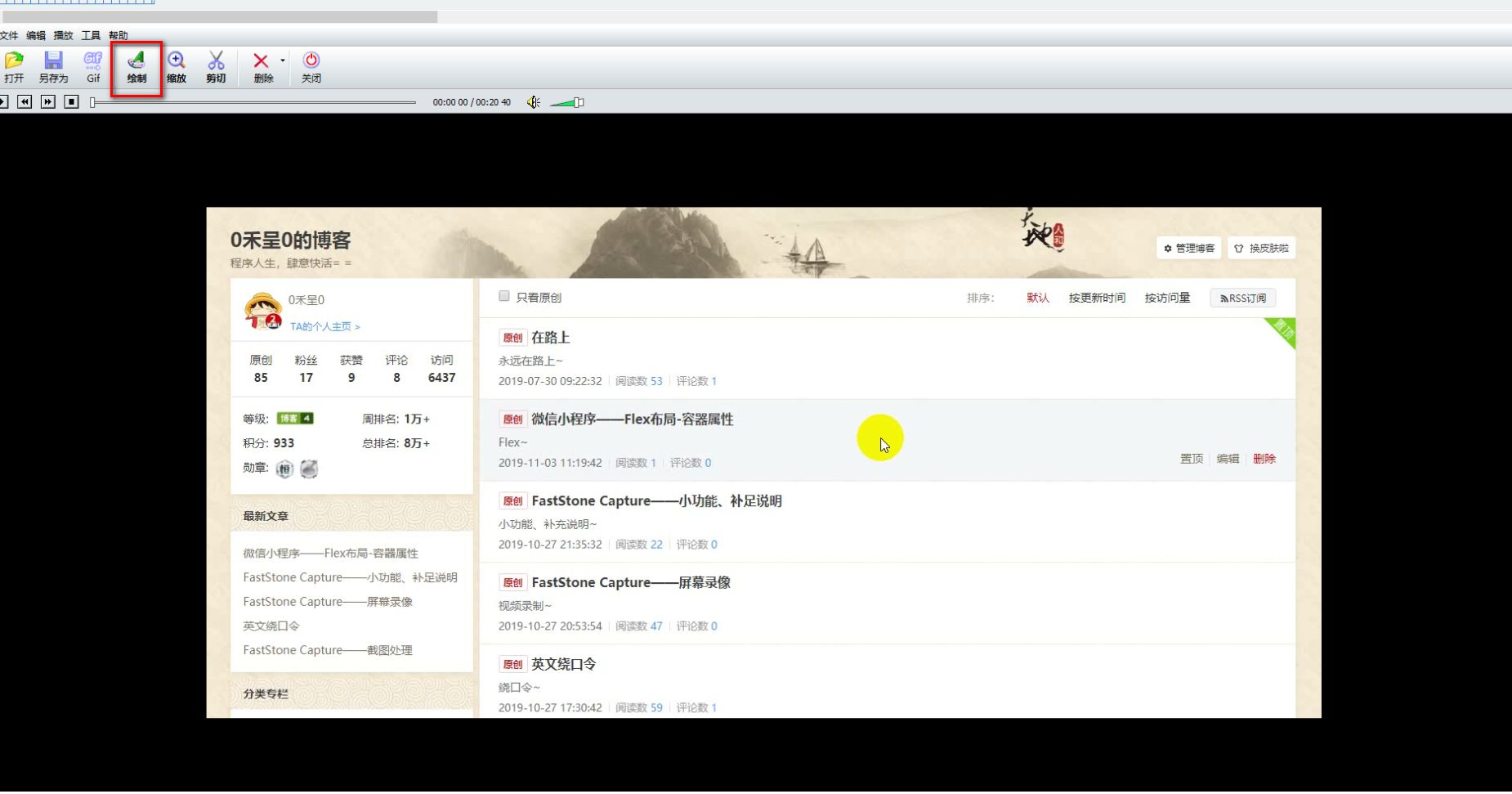Click red 删除 on the Flex布局 post
Screen dimensions: 1512x794
(x=1264, y=459)
